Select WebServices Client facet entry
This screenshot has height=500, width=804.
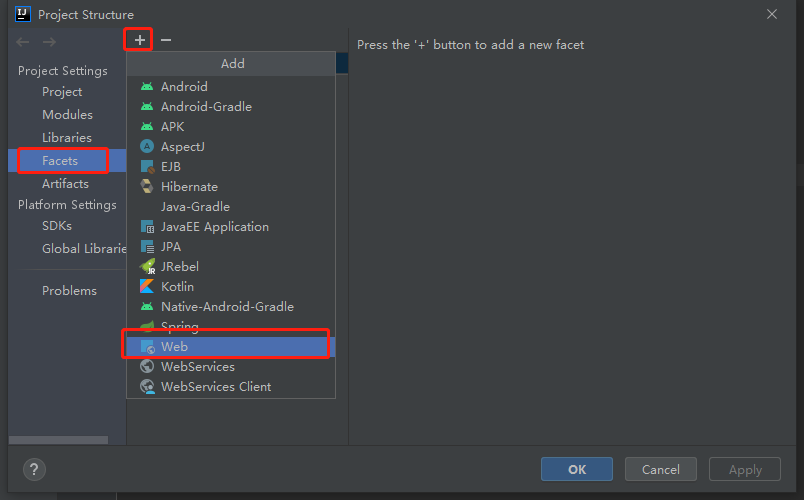[231, 387]
